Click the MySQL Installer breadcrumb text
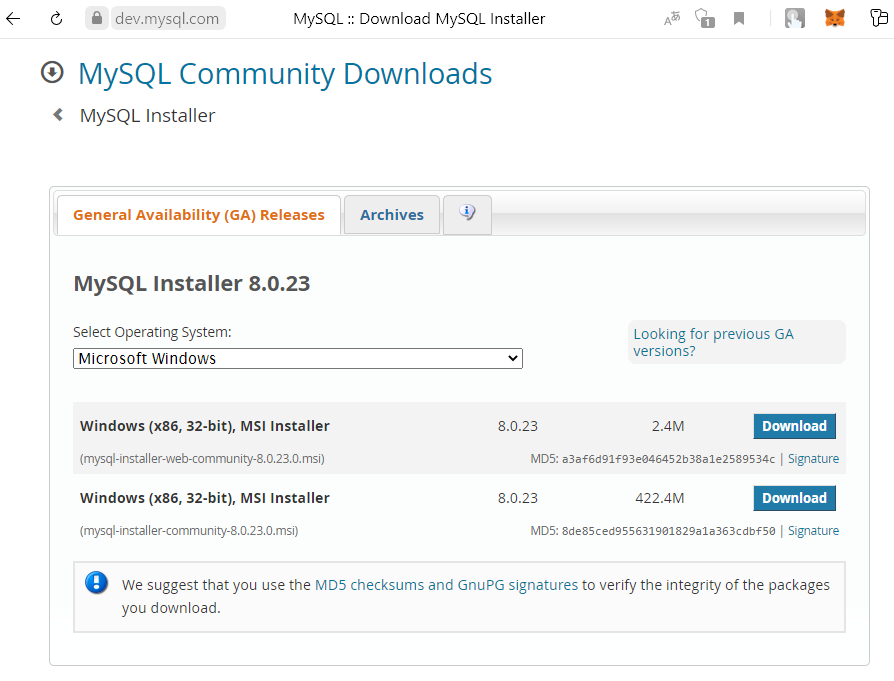 147,115
